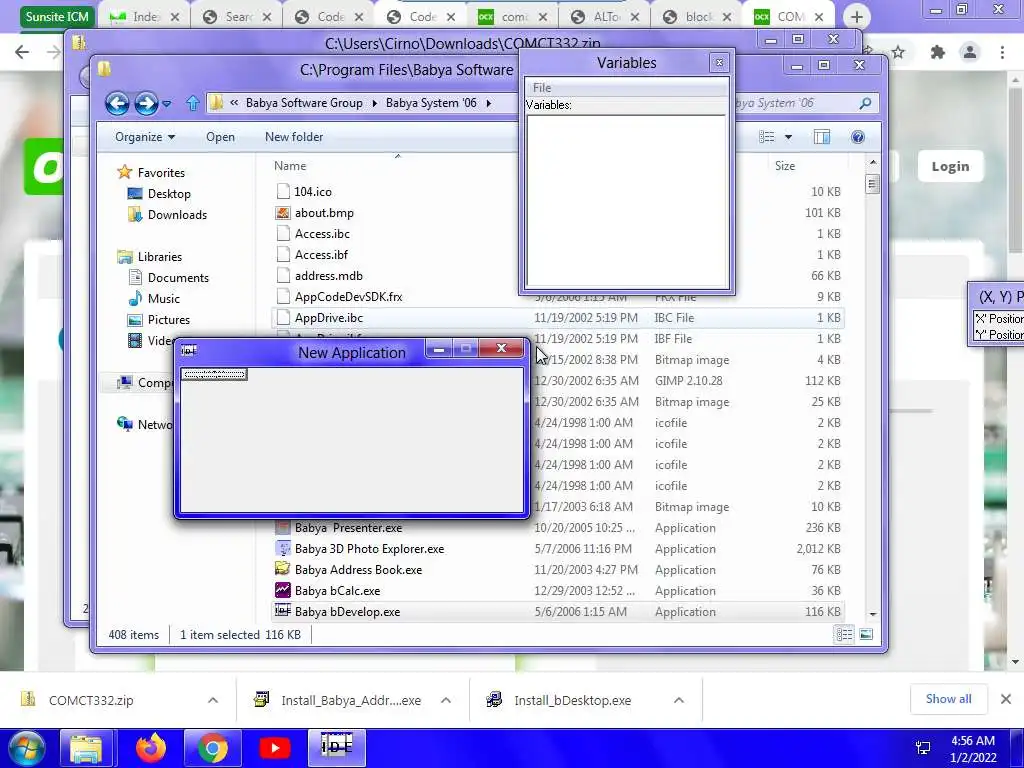This screenshot has height=768, width=1024.
Task: Click the Explorer Back navigation arrow
Action: click(117, 103)
